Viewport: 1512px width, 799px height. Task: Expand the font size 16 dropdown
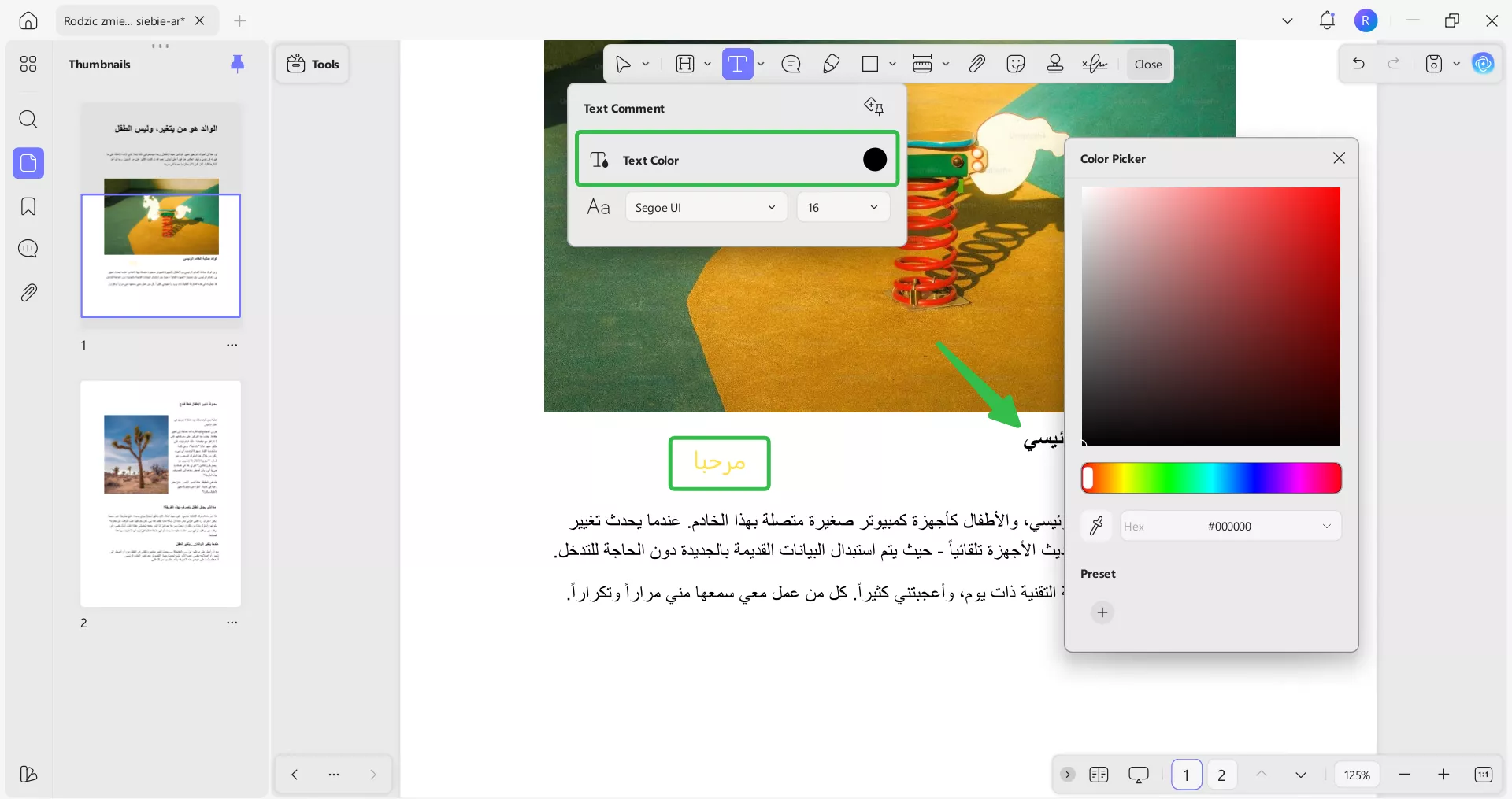coord(843,207)
